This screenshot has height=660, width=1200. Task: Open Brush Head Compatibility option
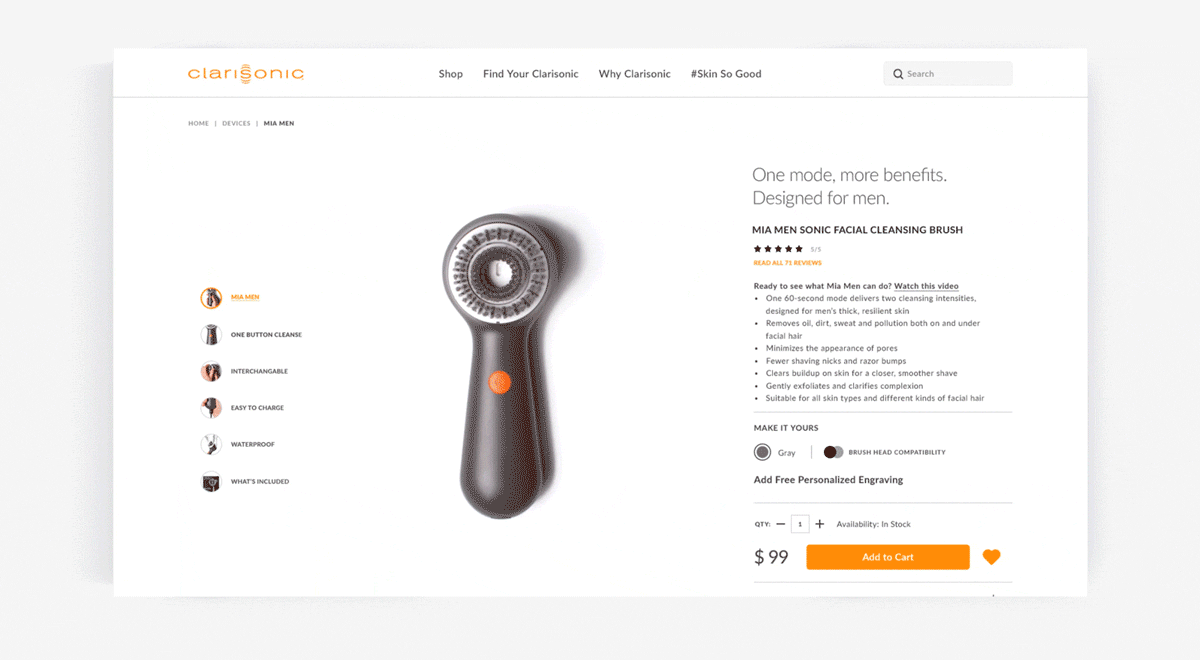(884, 452)
